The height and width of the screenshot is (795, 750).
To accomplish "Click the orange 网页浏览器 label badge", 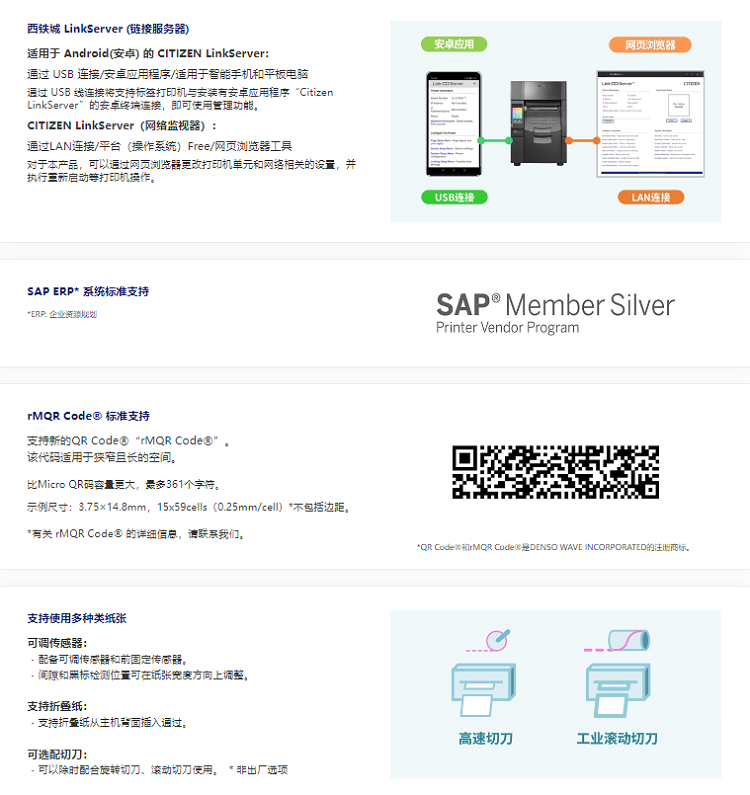I will (x=650, y=45).
